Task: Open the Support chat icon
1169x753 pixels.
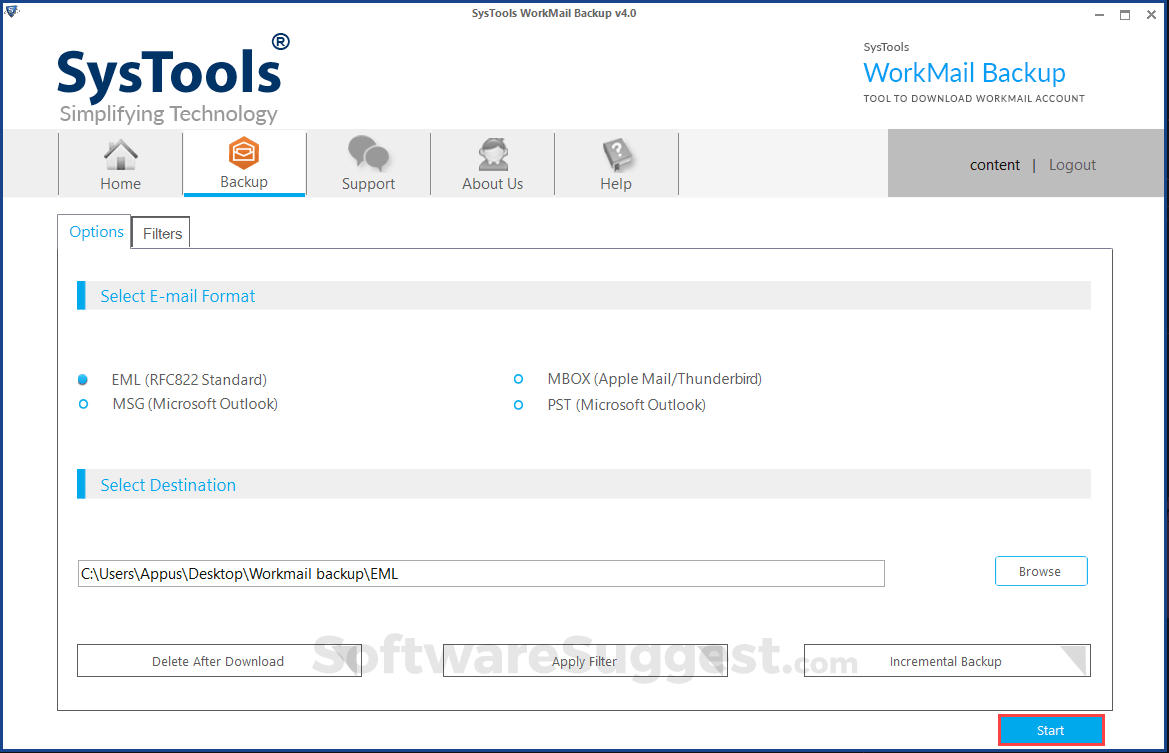Action: (x=368, y=162)
